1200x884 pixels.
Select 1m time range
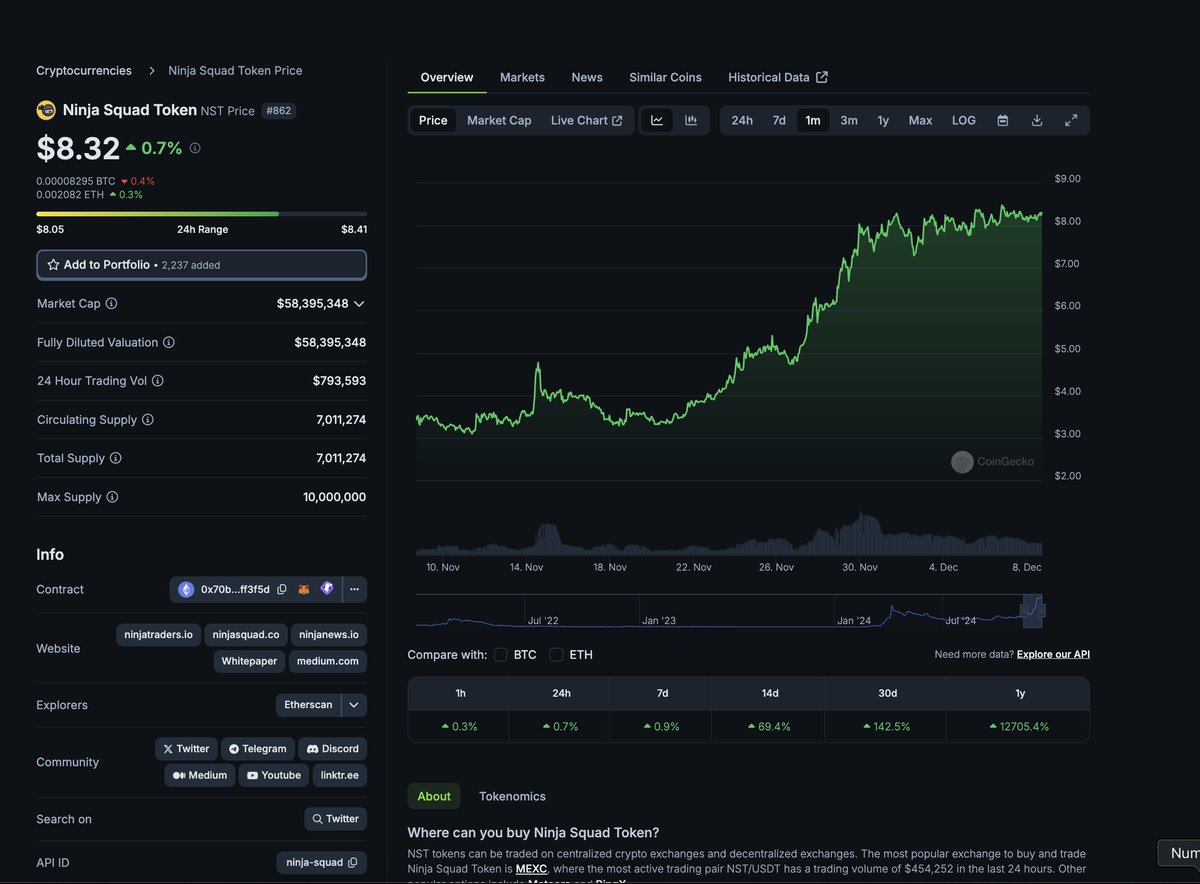[x=813, y=120]
